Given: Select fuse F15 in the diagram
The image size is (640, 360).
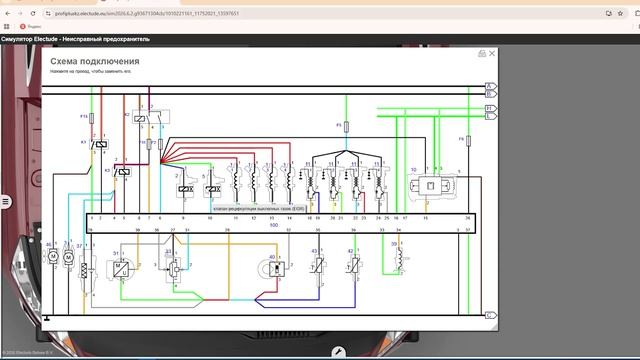Looking at the screenshot, I should [x=91, y=118].
